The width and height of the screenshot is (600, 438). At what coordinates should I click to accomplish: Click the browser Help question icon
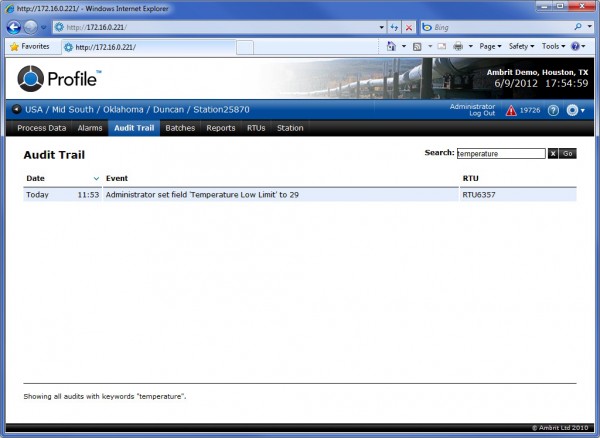coord(575,46)
